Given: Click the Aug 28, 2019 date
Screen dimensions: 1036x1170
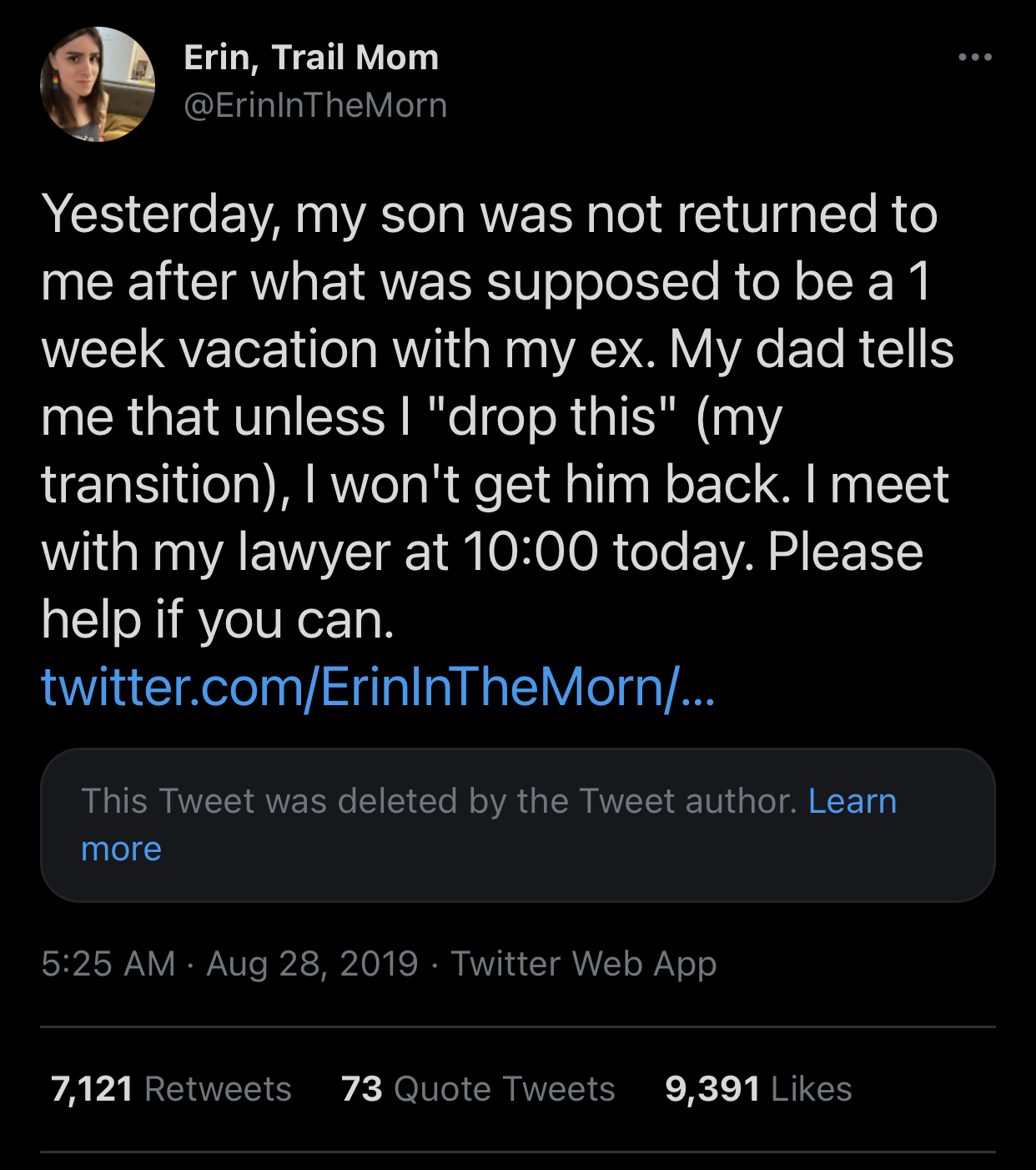Looking at the screenshot, I should 312,964.
